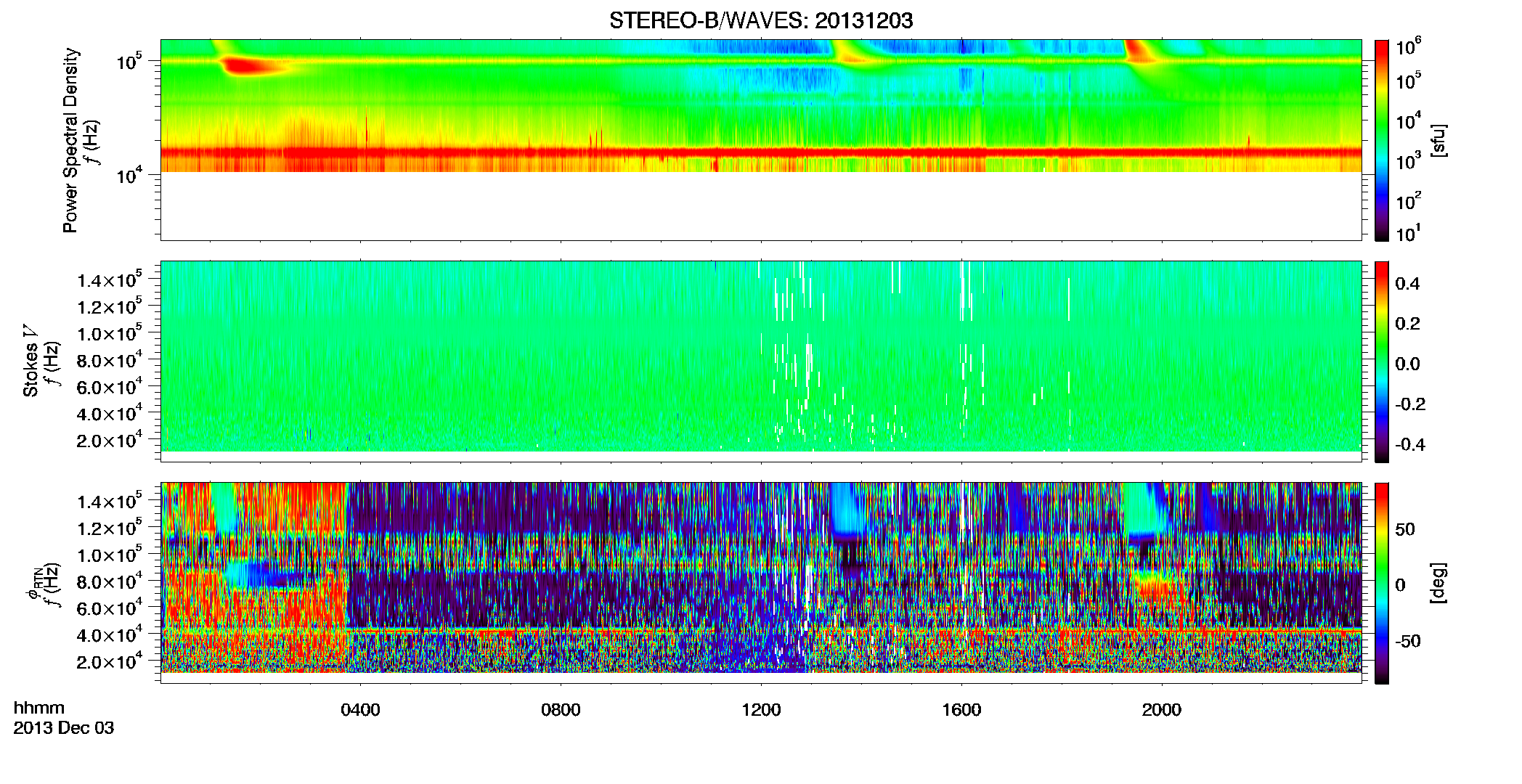Click the [sfu] colorbar unit label
Viewport: 1522px width, 784px height.
click(1438, 140)
